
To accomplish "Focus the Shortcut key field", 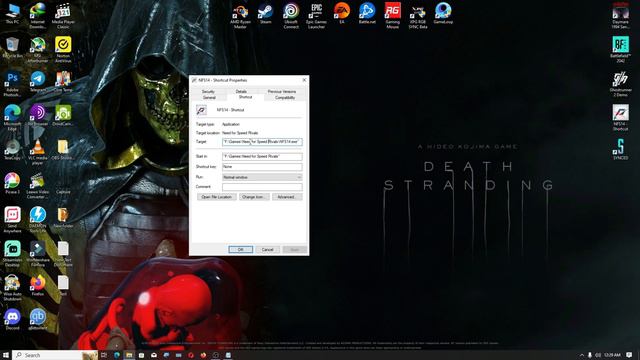I will click(262, 167).
